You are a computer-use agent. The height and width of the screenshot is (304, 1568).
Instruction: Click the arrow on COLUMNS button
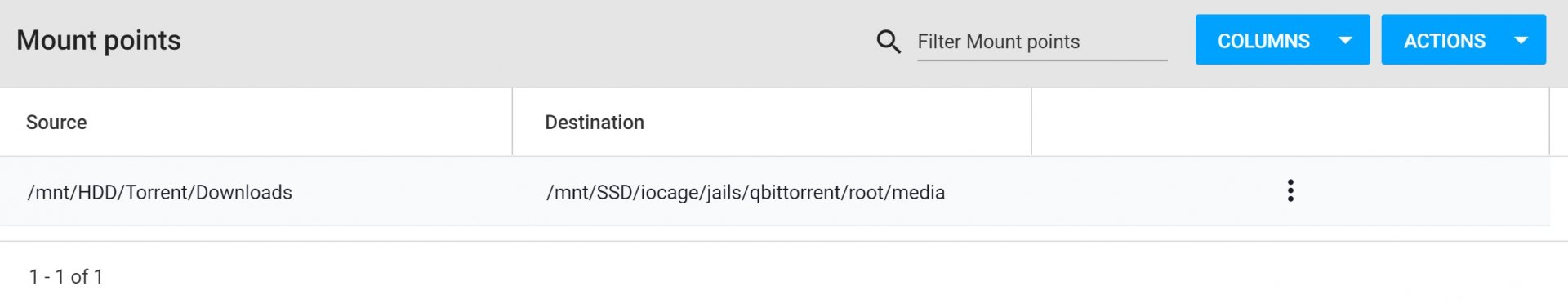(1345, 40)
